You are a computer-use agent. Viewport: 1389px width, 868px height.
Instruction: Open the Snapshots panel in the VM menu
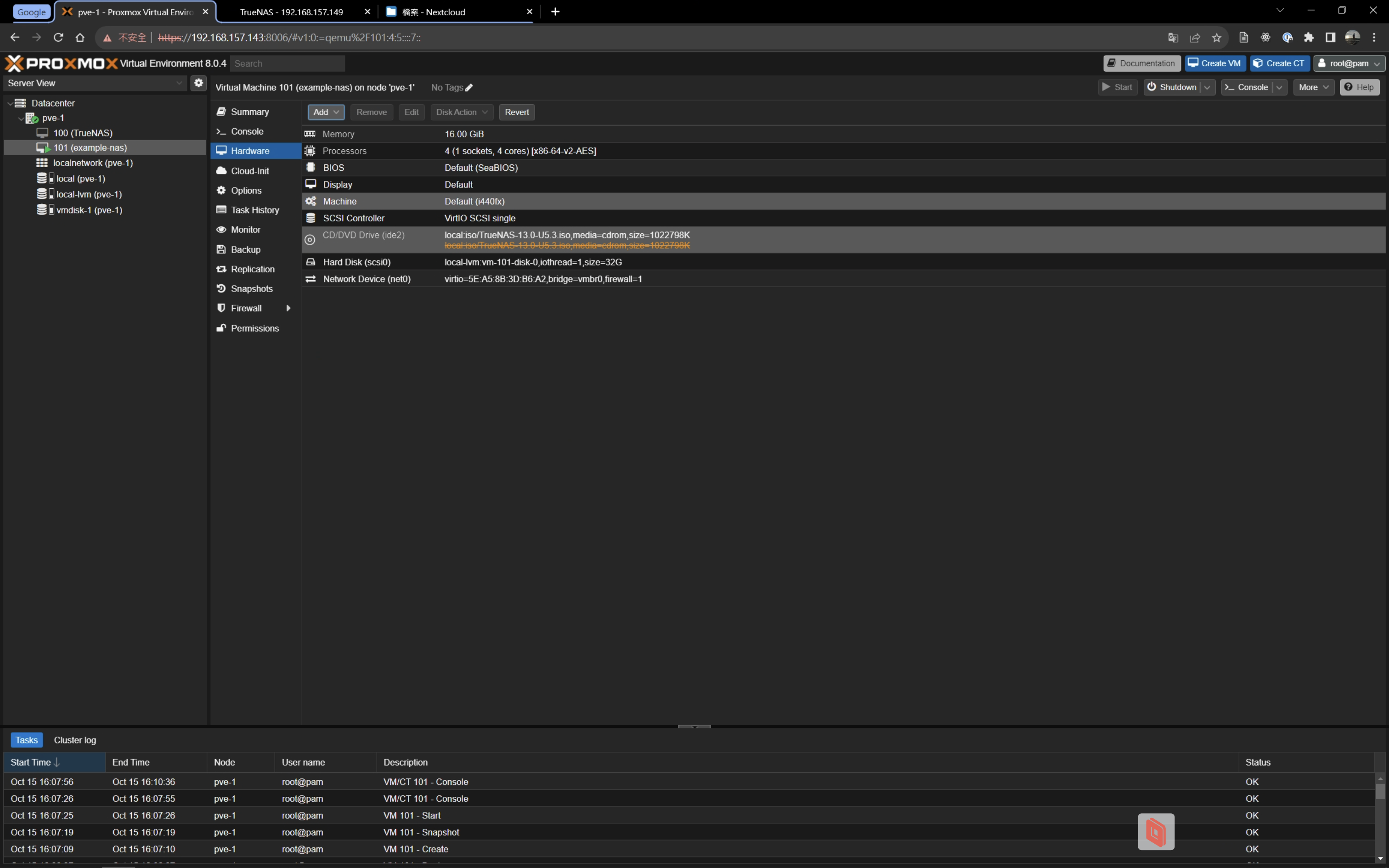251,289
